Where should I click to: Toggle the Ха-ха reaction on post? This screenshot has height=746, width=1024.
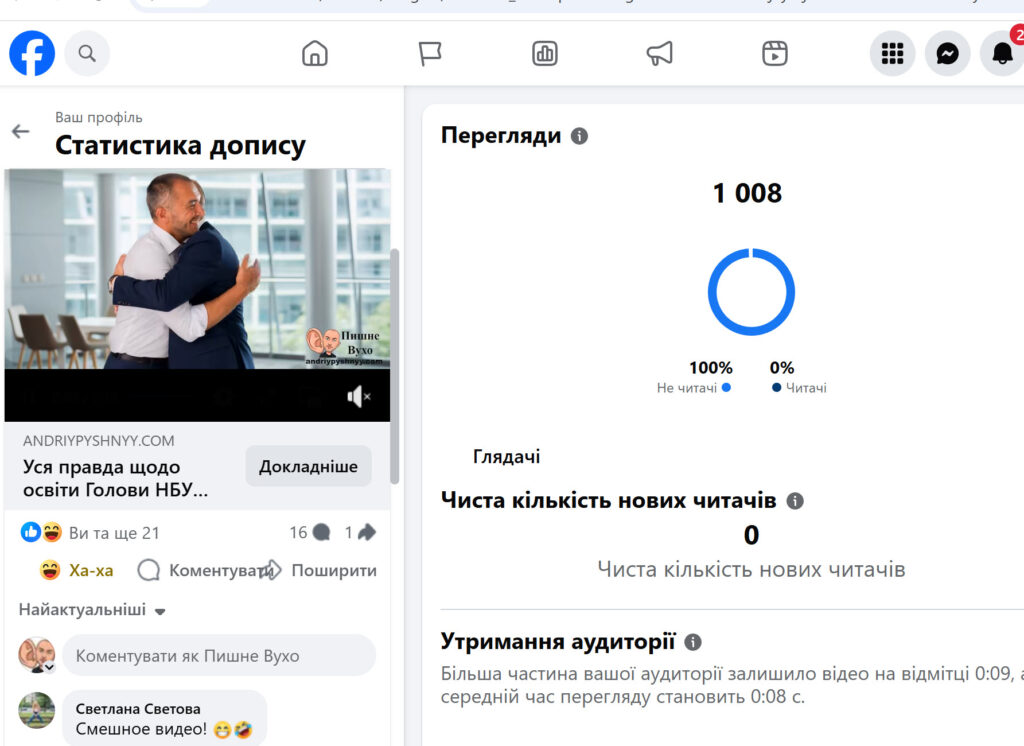tap(76, 571)
